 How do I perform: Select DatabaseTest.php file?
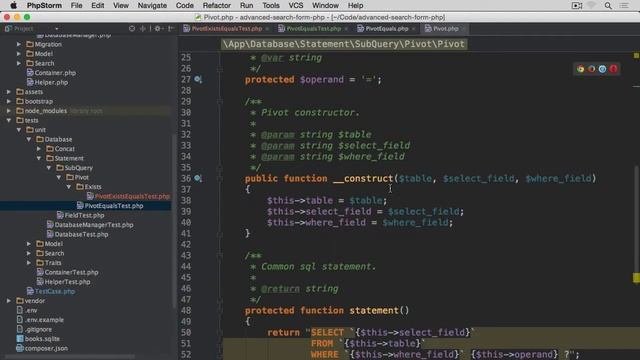click(x=81, y=234)
